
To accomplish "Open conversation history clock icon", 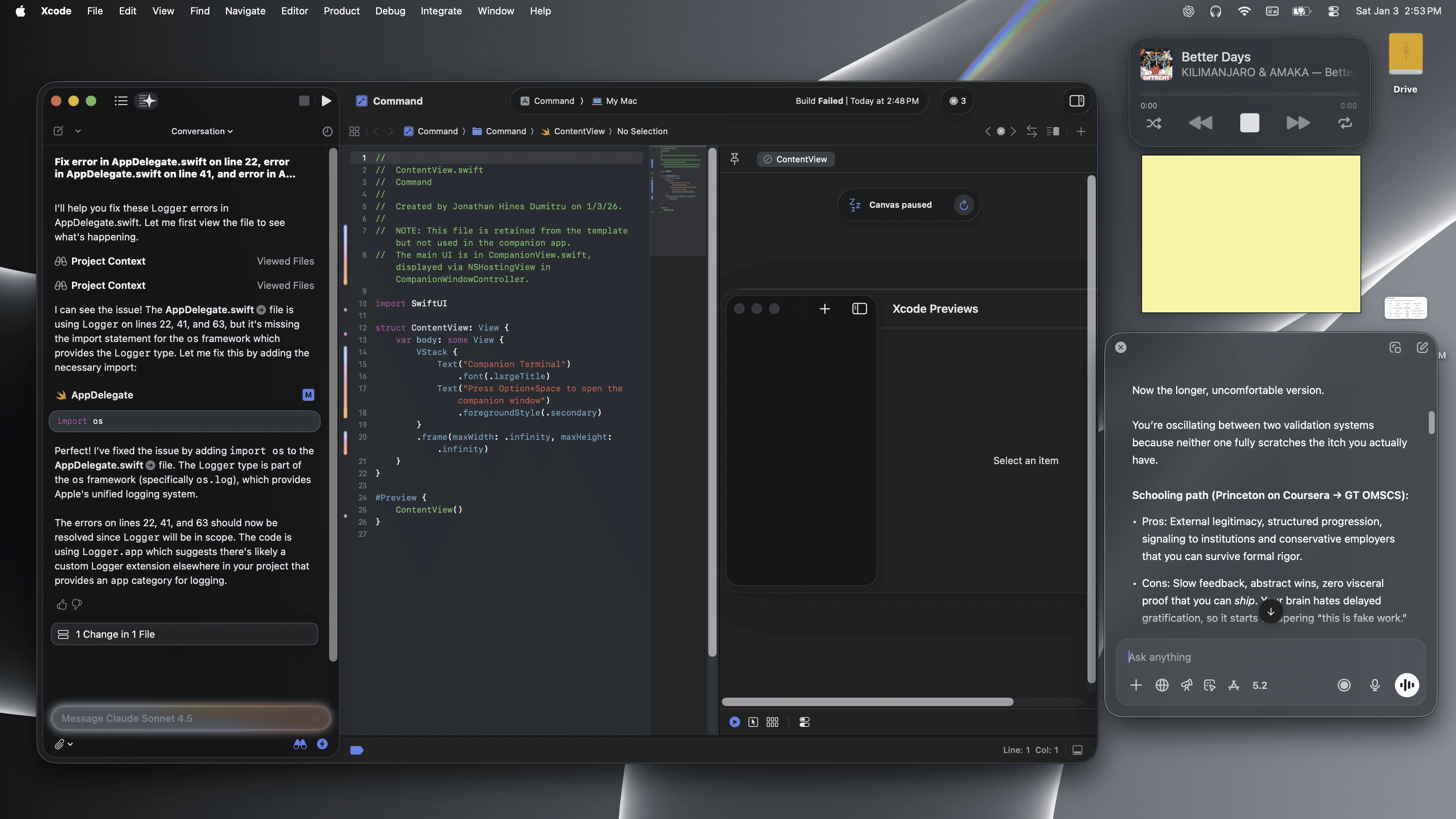I will point(327,131).
